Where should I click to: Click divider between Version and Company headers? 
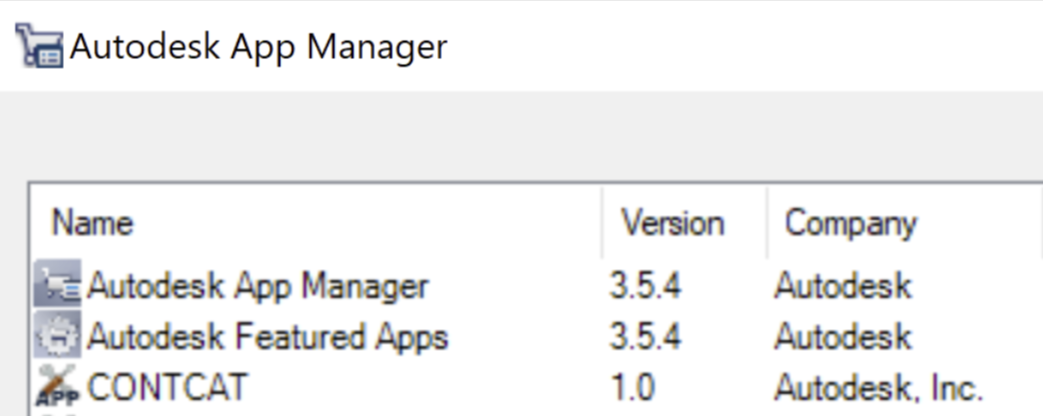[767, 223]
